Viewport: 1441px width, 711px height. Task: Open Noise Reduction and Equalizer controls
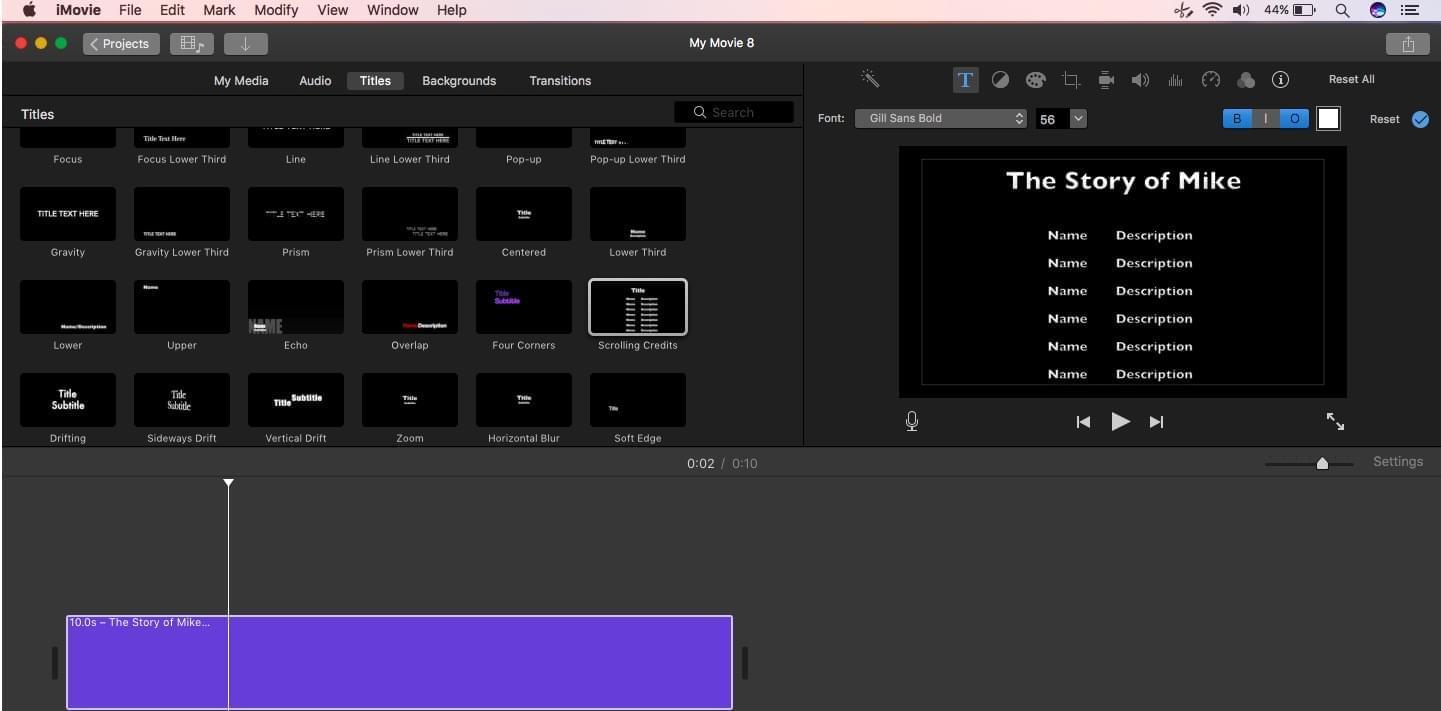click(1175, 80)
